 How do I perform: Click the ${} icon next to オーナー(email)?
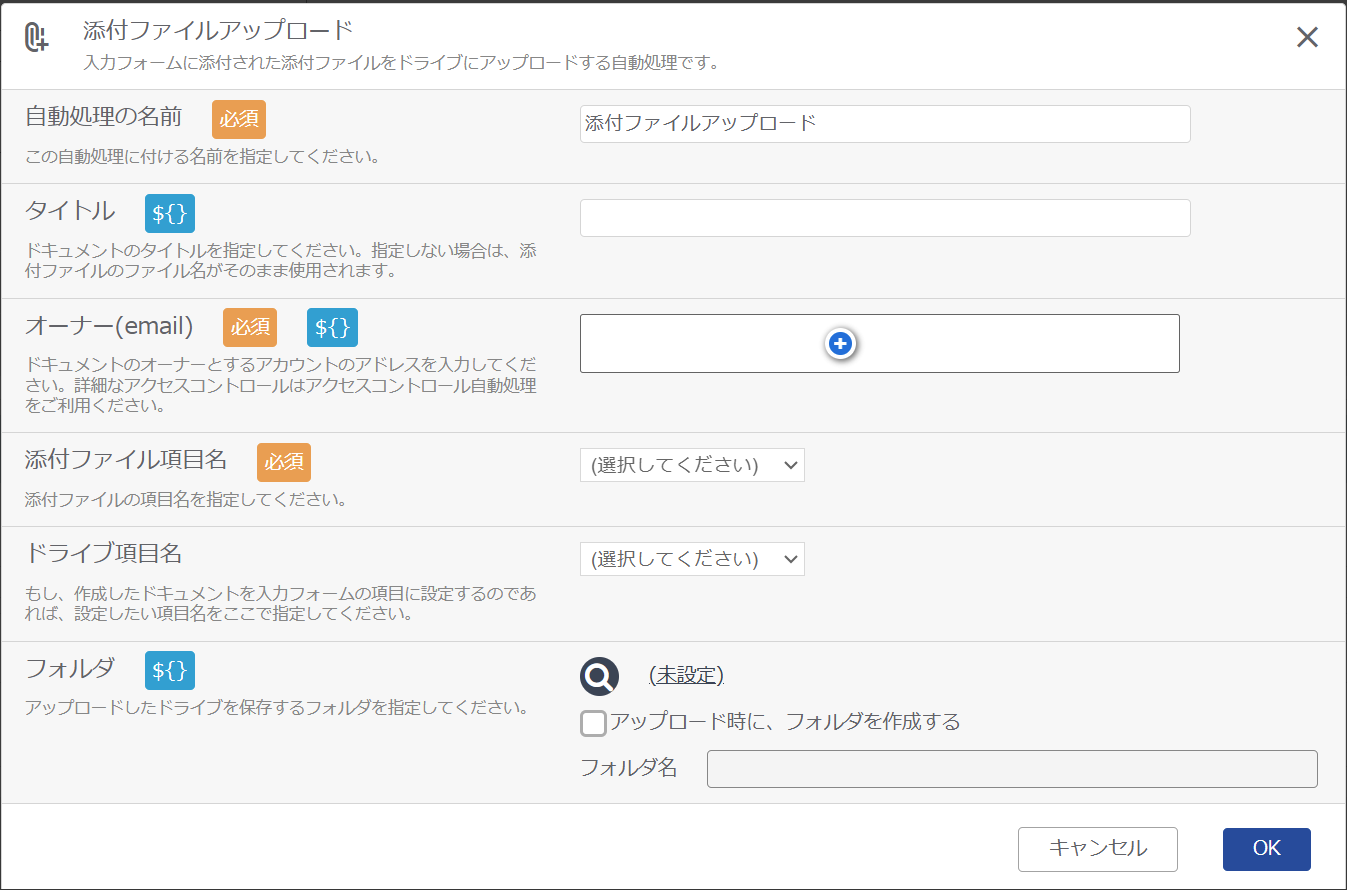point(331,326)
